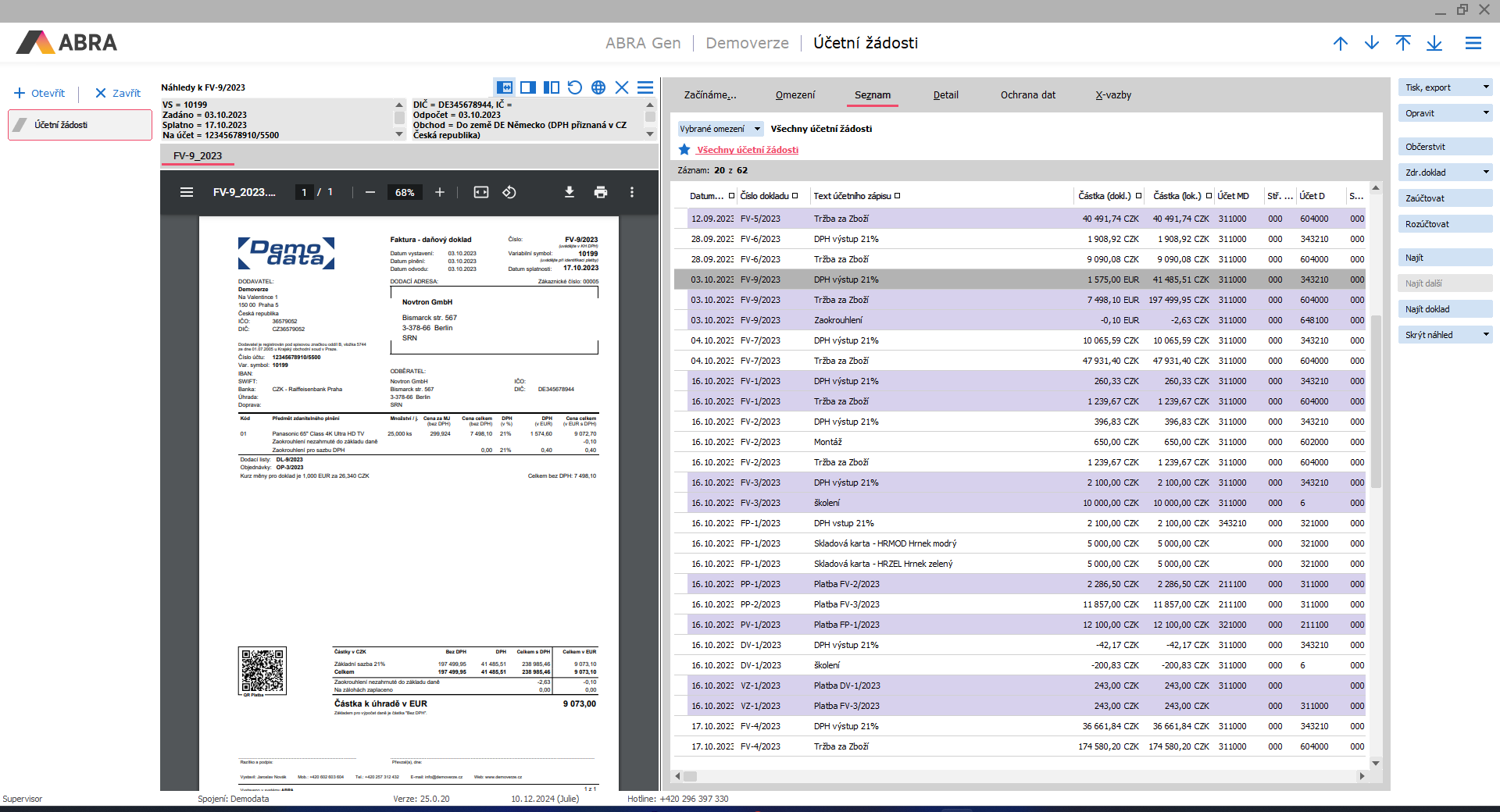
Task: Click the refresh preview icon
Action: click(x=575, y=87)
